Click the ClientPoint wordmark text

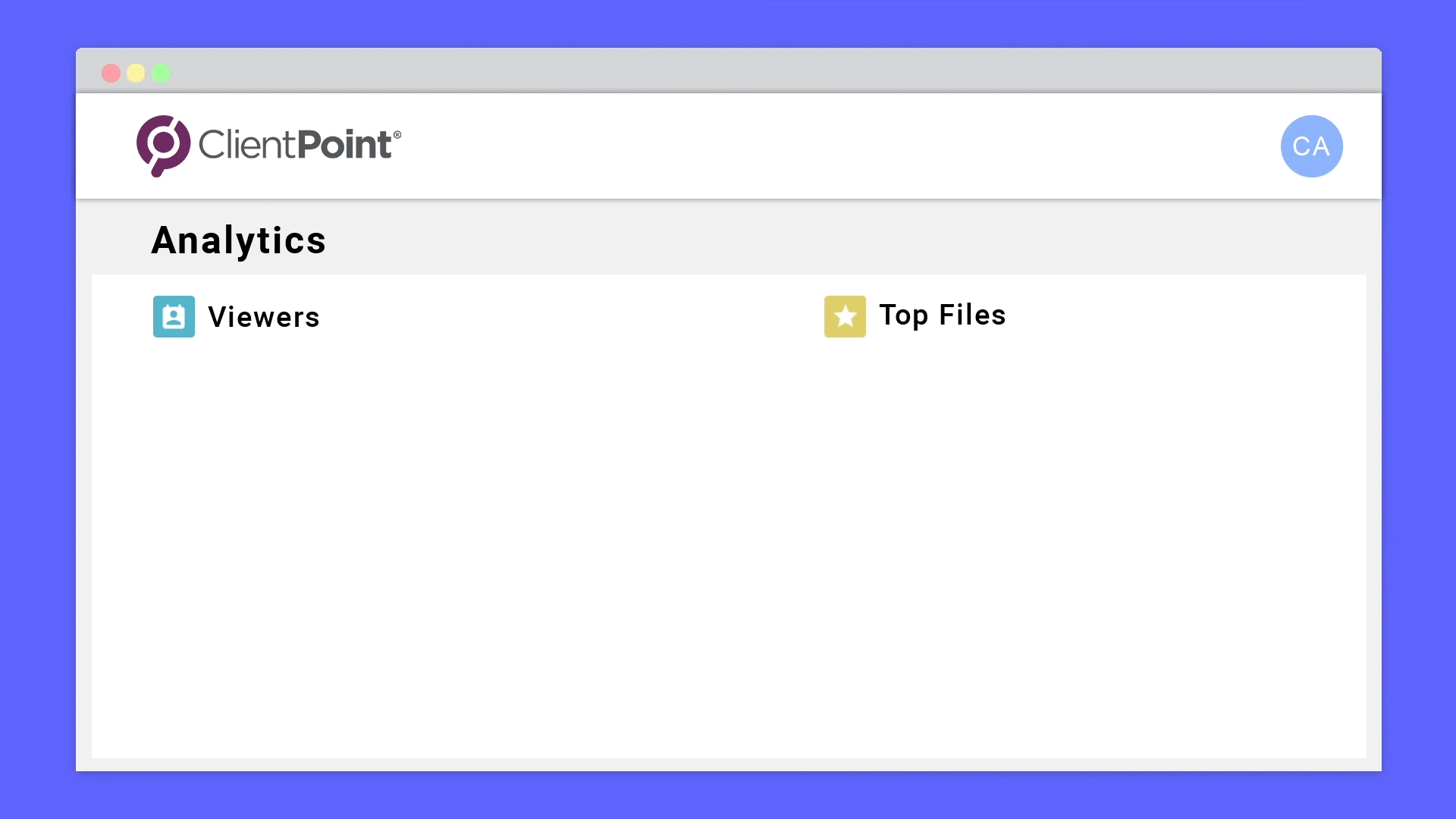point(300,144)
